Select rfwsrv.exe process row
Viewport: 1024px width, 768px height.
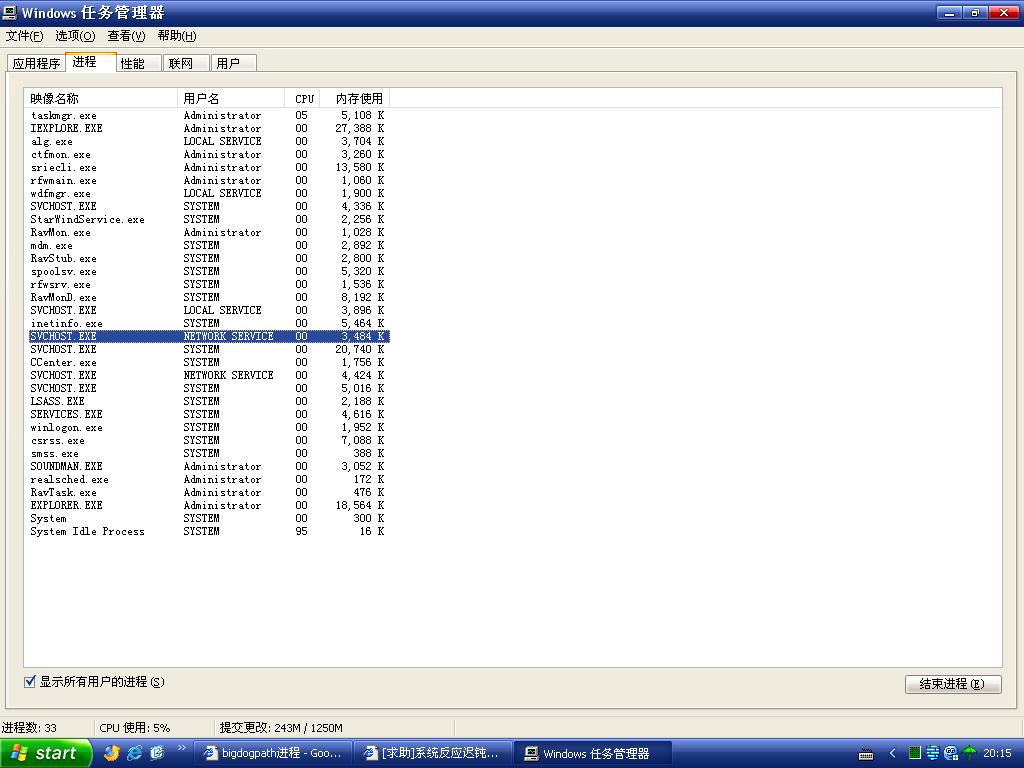tap(209, 285)
